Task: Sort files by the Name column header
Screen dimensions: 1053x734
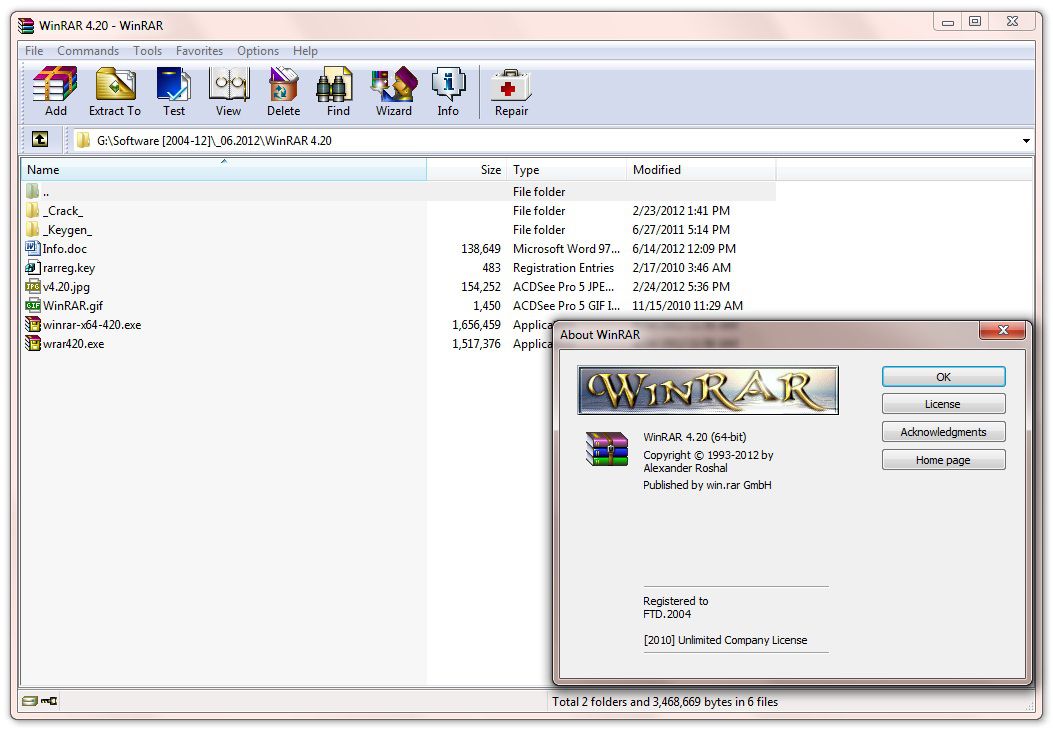Action: (224, 170)
